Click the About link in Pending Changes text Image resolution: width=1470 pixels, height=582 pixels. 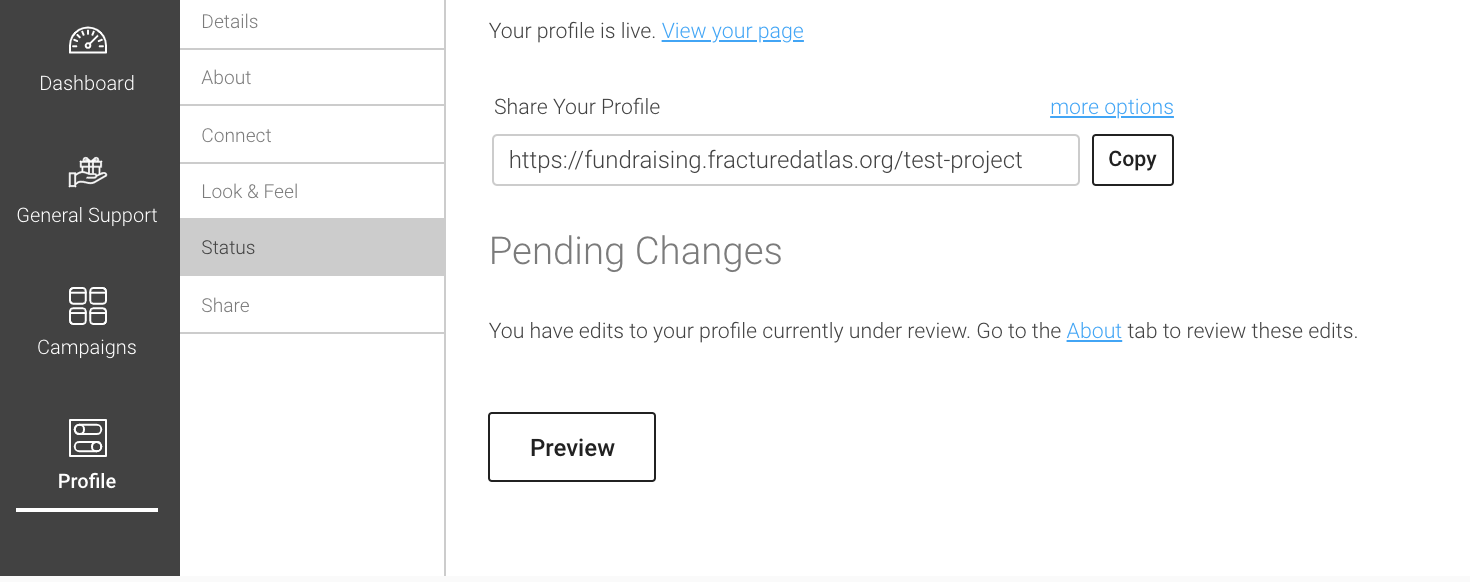click(x=1094, y=331)
